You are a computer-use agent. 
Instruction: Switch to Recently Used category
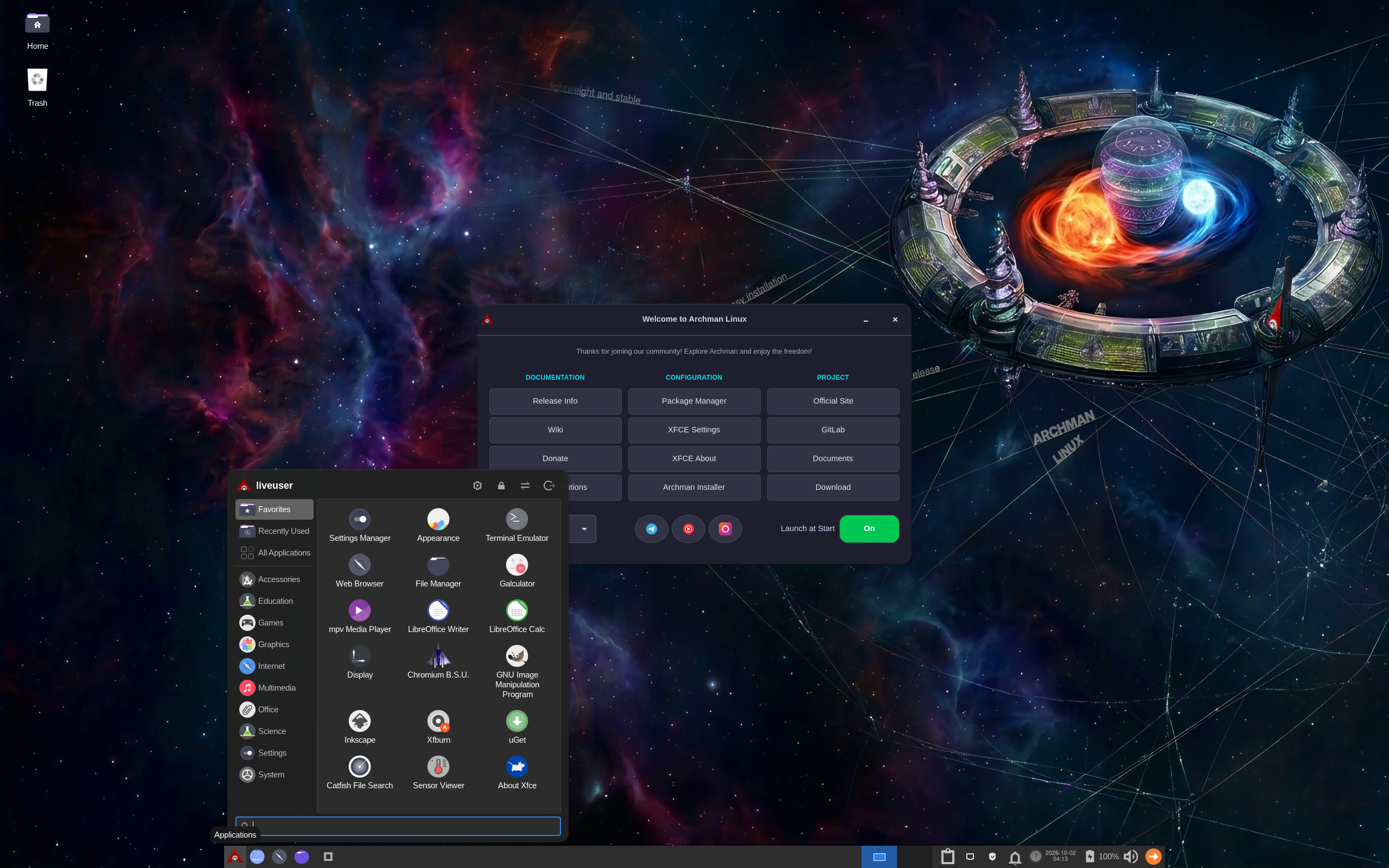click(274, 531)
